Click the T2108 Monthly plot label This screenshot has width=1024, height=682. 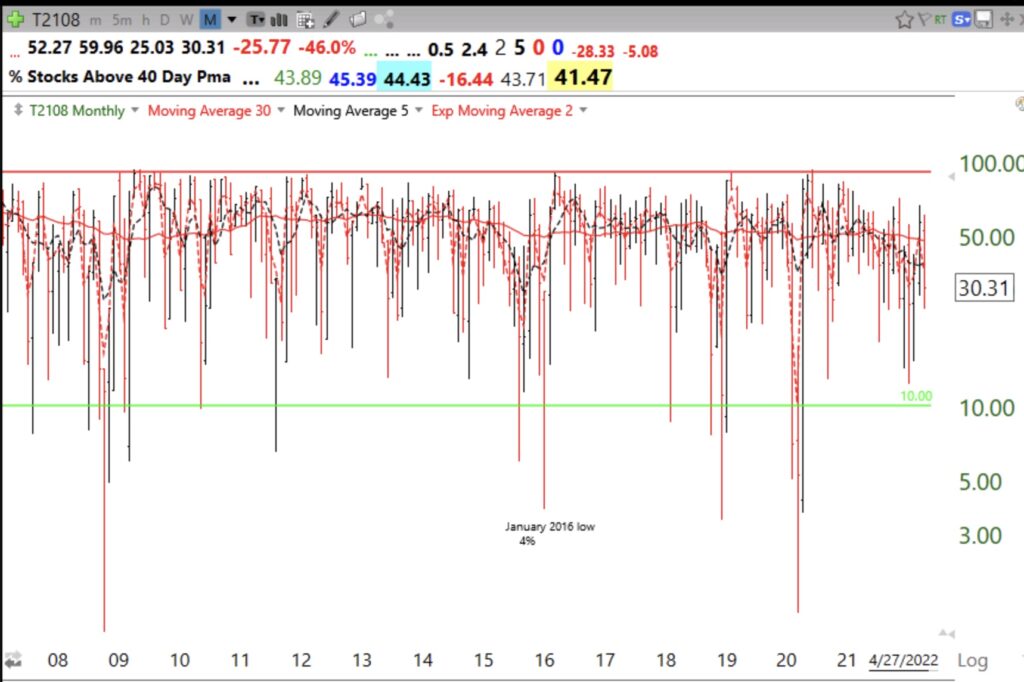(77, 110)
